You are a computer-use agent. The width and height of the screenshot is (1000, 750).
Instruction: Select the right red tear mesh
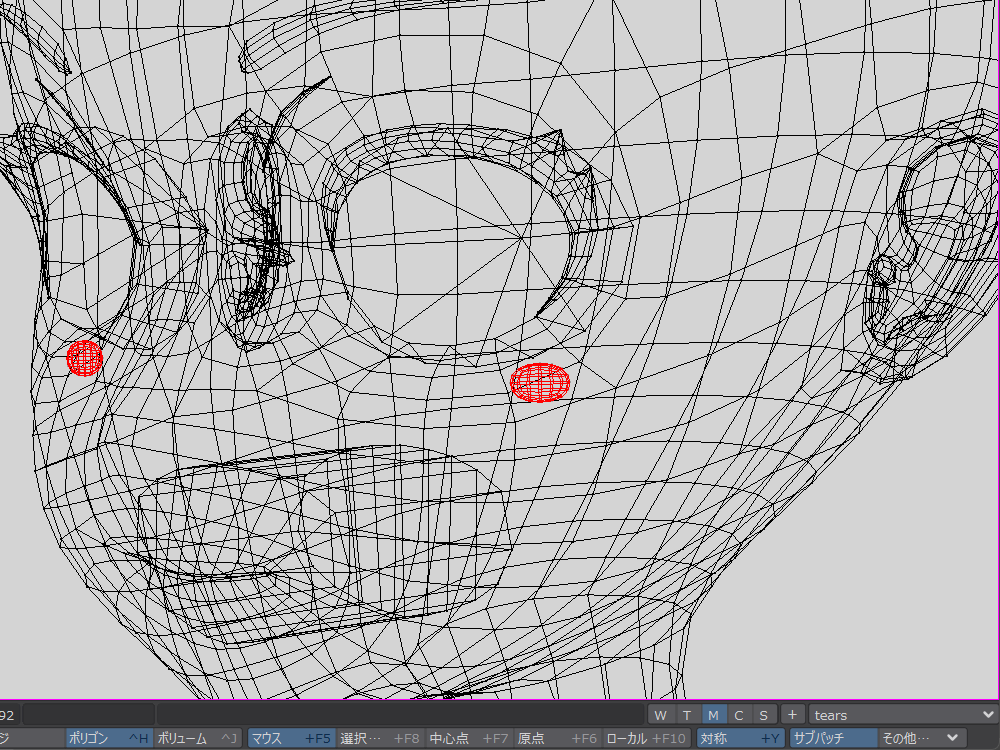click(540, 382)
